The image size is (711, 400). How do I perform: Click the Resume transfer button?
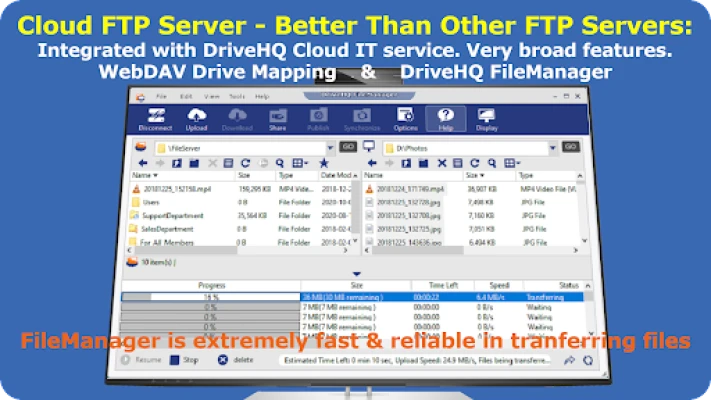[x=141, y=360]
